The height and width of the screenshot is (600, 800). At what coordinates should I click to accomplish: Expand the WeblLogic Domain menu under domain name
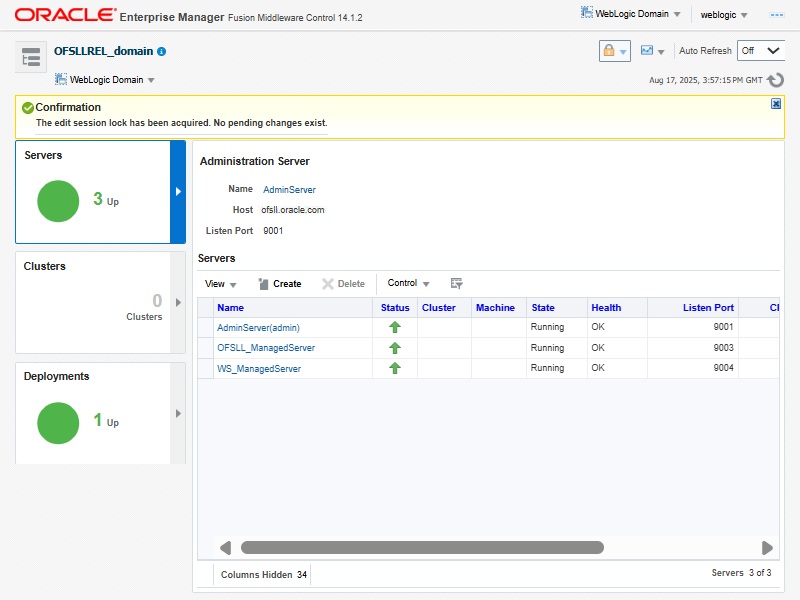coord(105,80)
